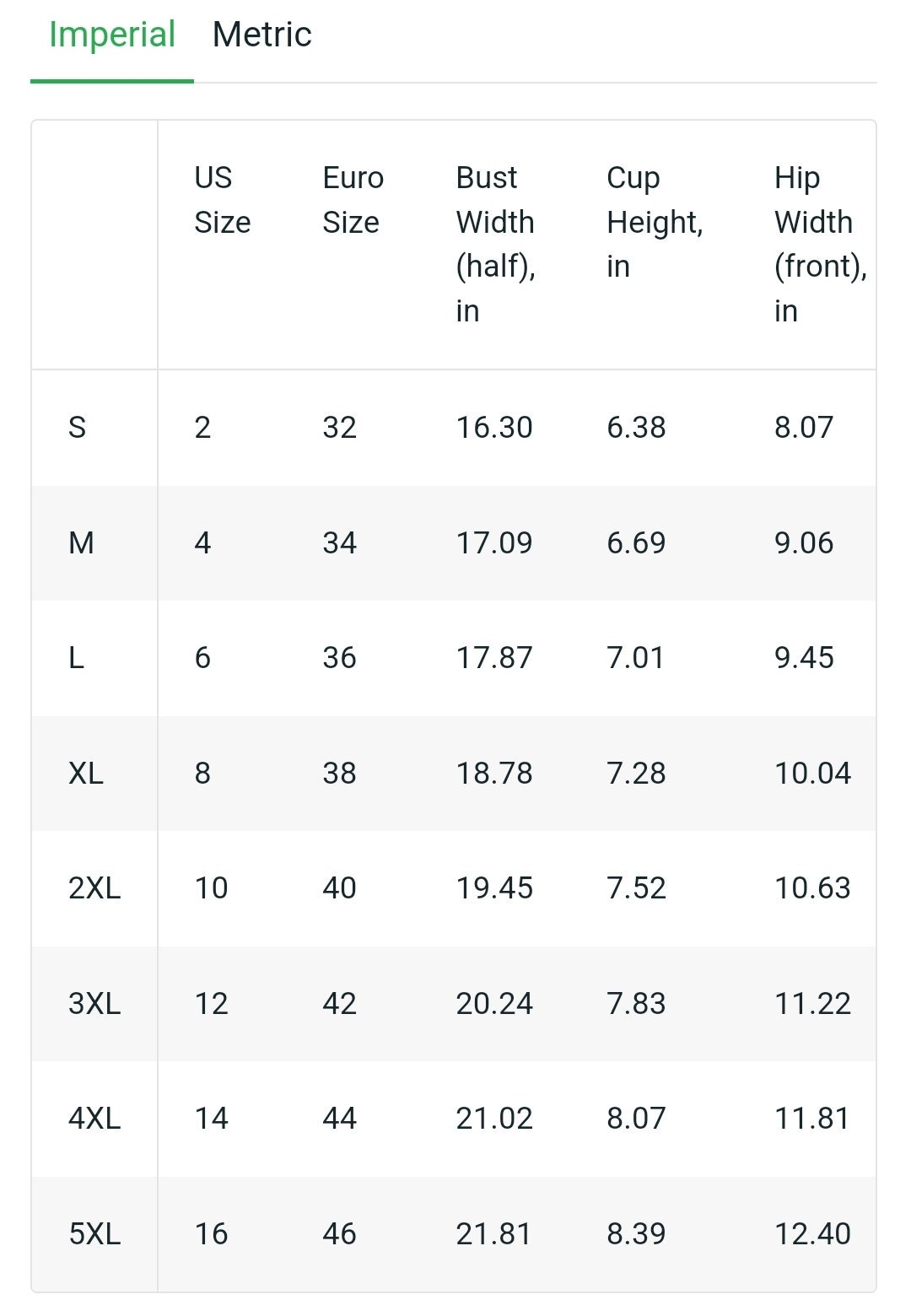Image resolution: width=911 pixels, height=1316 pixels.
Task: Select the 2XL size row label
Action: pos(94,888)
